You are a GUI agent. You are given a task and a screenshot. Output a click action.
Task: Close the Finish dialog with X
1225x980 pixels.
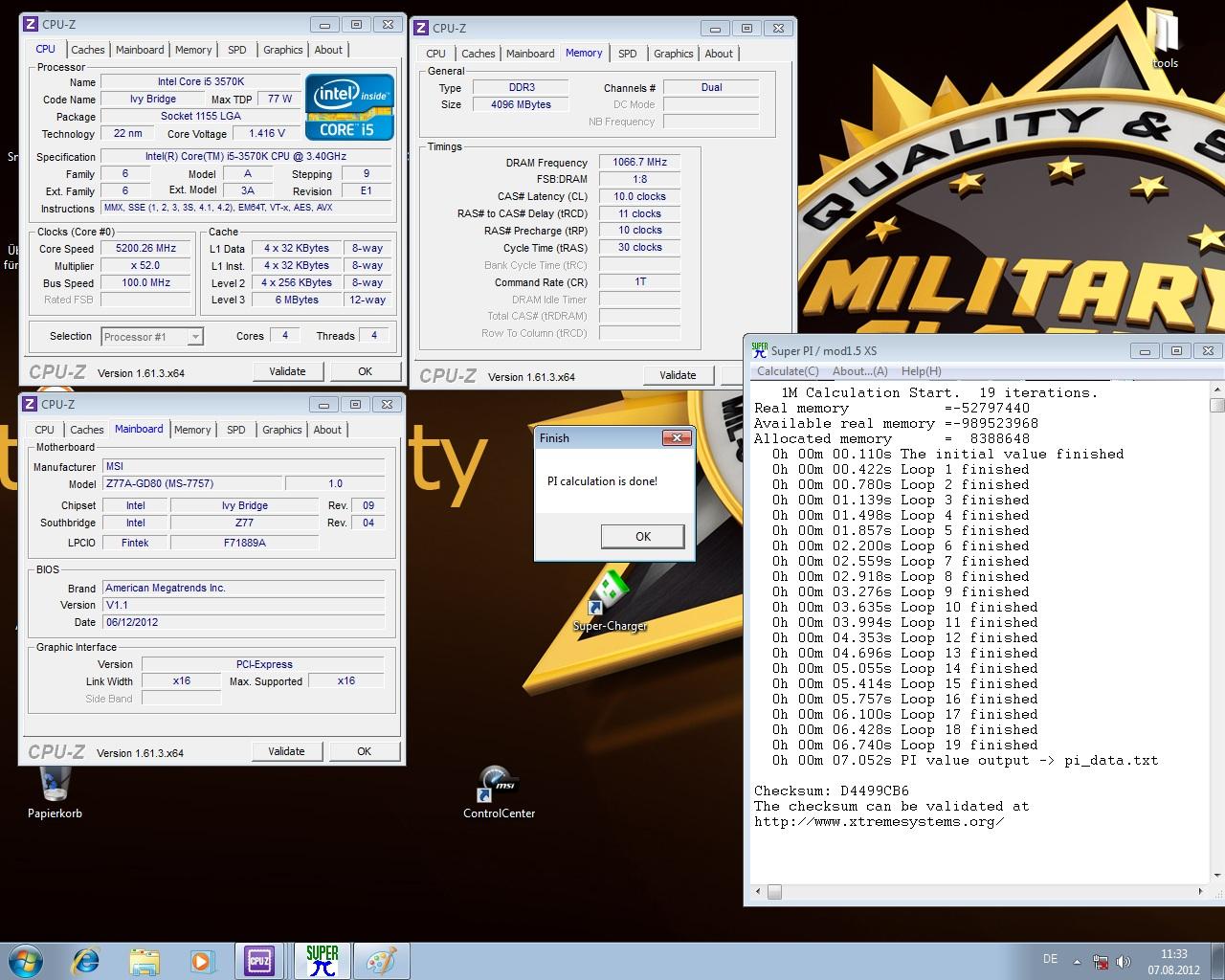coord(677,437)
